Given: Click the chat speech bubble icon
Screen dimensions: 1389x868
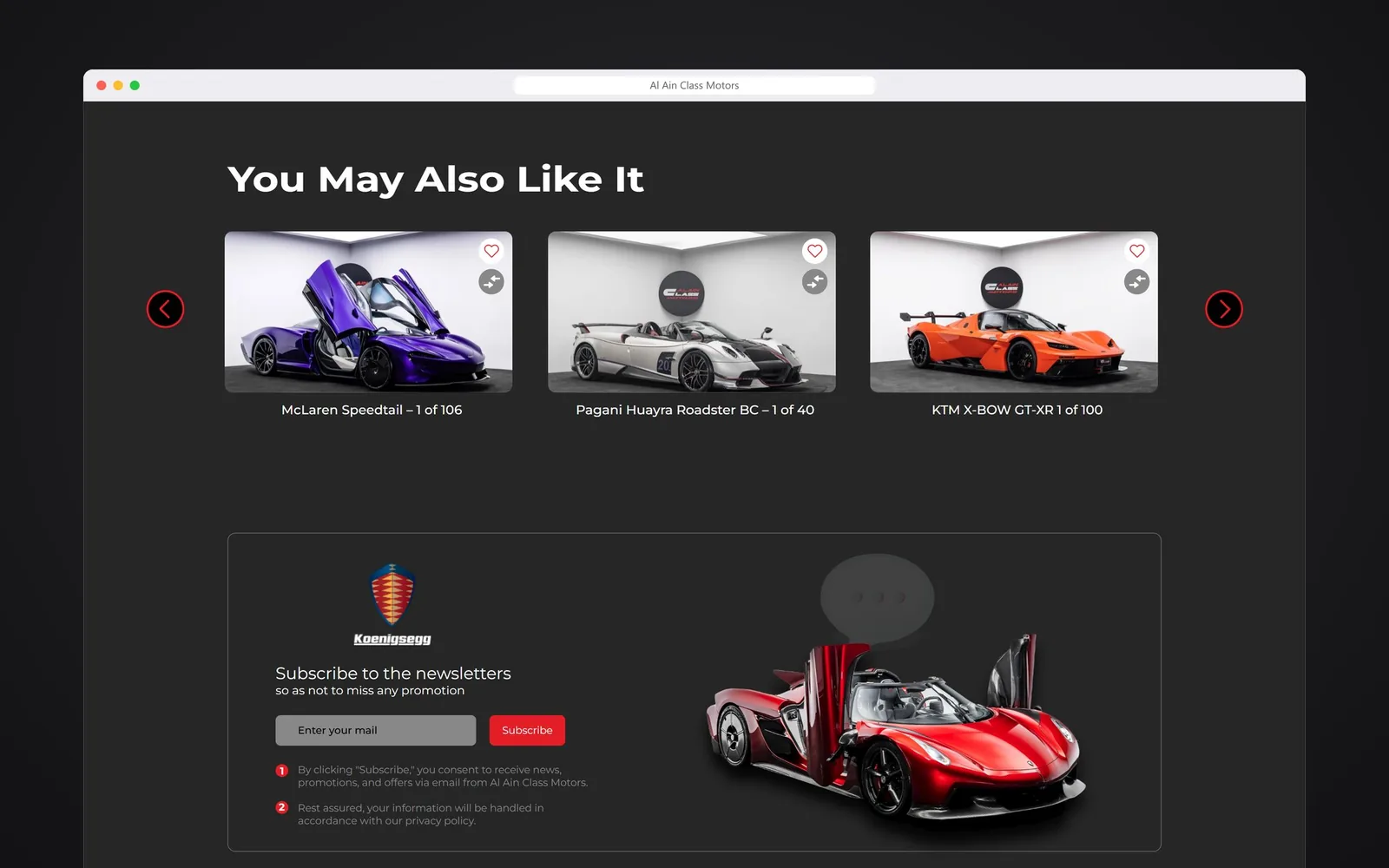Looking at the screenshot, I should [x=877, y=599].
